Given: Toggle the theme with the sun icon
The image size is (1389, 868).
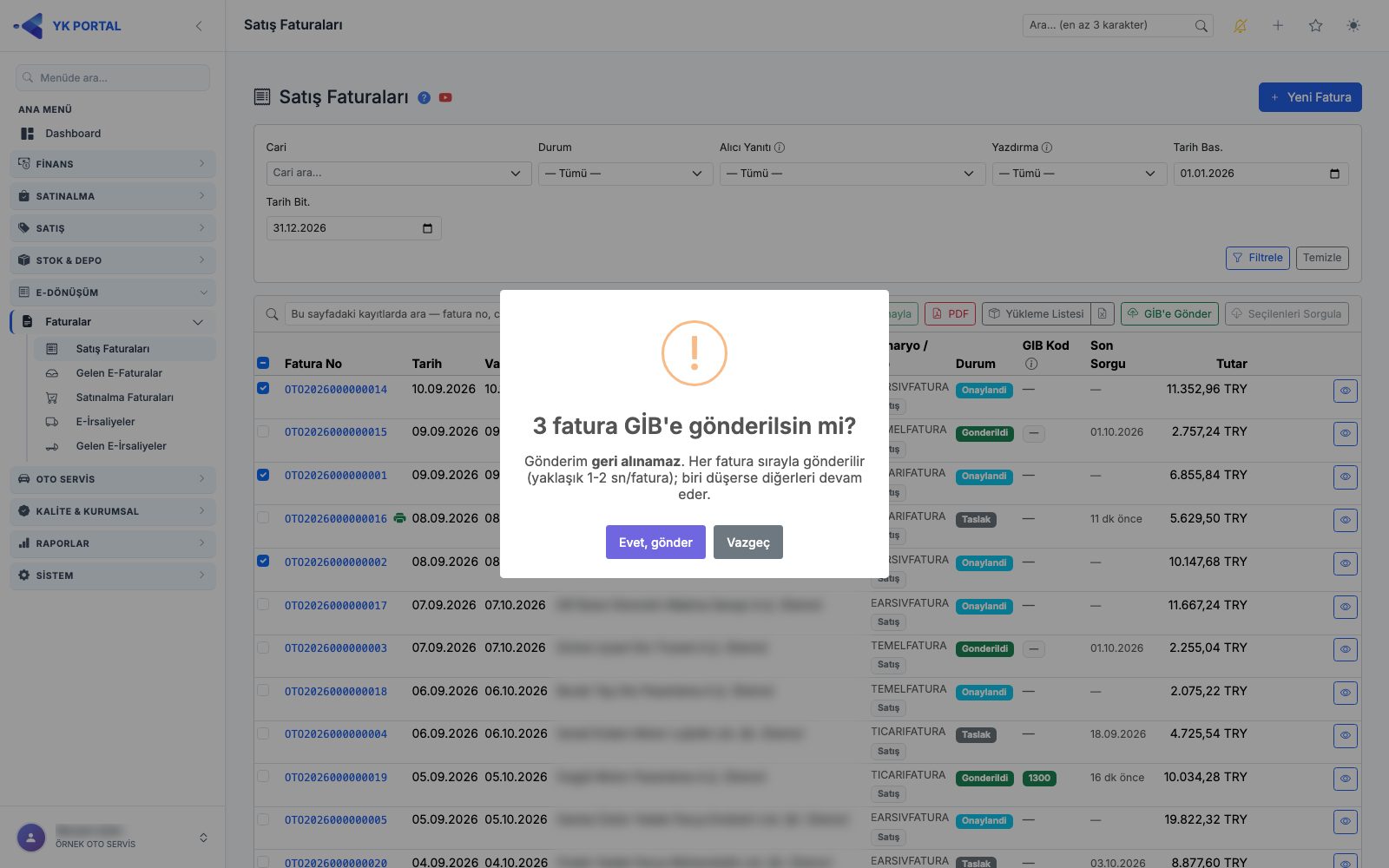Looking at the screenshot, I should tap(1353, 25).
